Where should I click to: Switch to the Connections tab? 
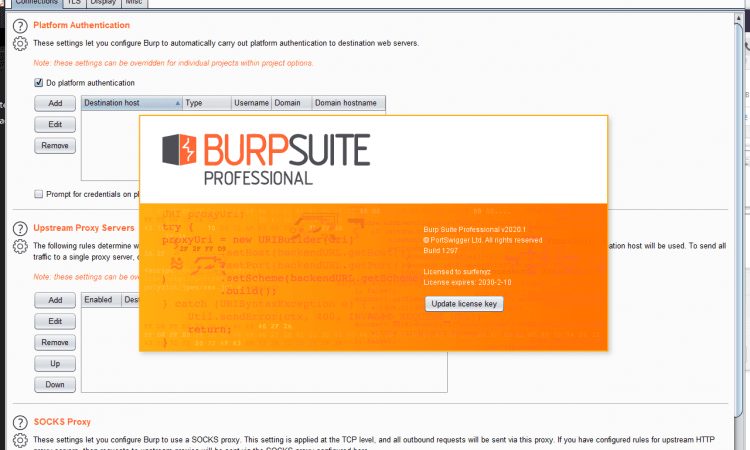(36, 2)
